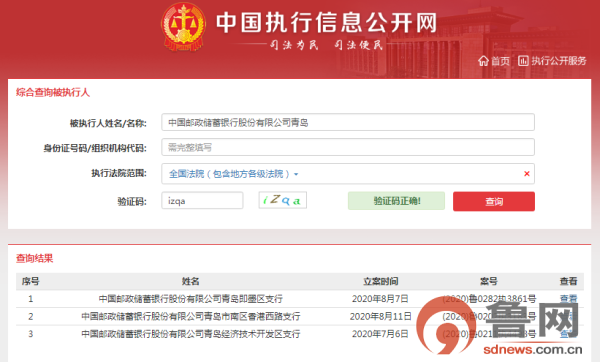Open the 首页 home link

(x=500, y=61)
